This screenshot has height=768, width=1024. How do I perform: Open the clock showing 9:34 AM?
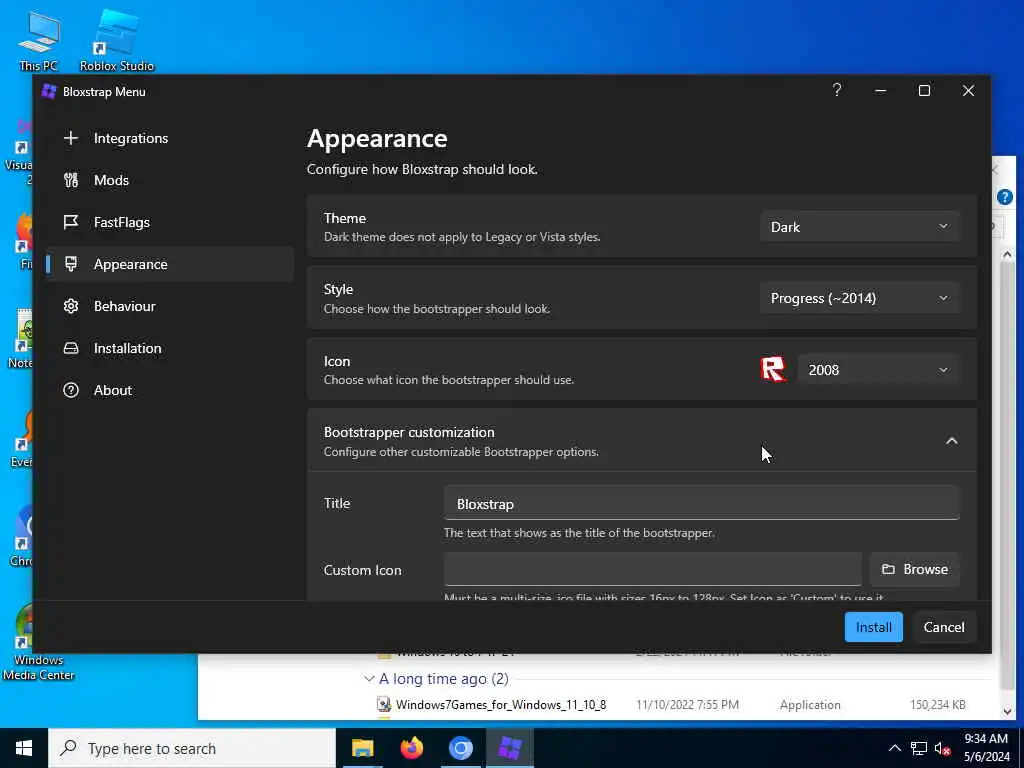pos(986,748)
